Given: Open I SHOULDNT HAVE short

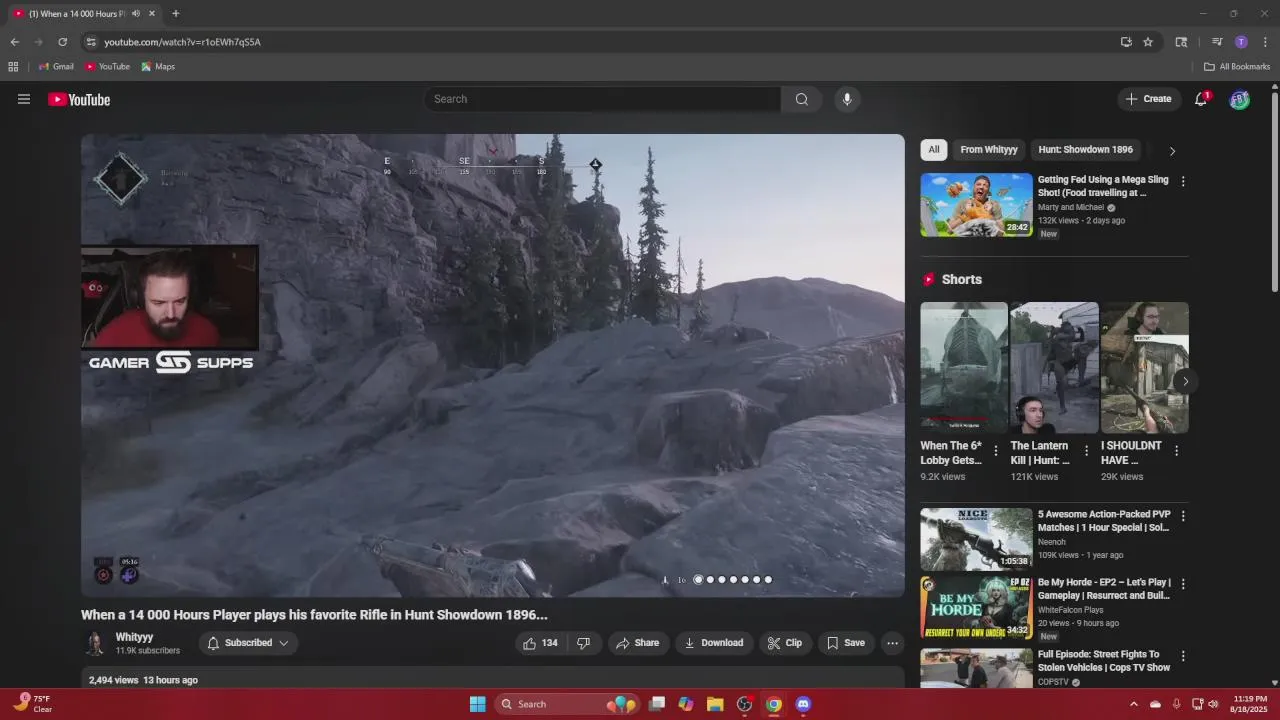Looking at the screenshot, I should tap(1145, 367).
